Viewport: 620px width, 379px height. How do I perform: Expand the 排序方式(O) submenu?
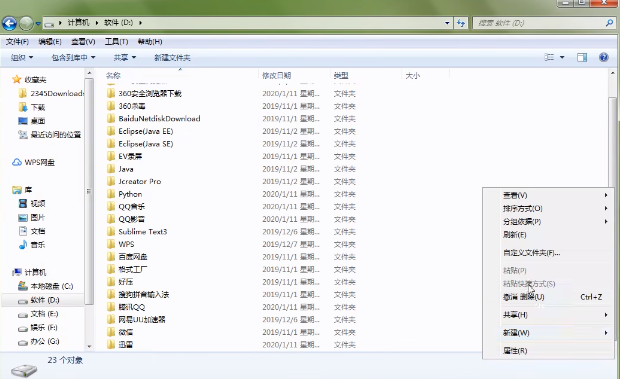(548, 208)
